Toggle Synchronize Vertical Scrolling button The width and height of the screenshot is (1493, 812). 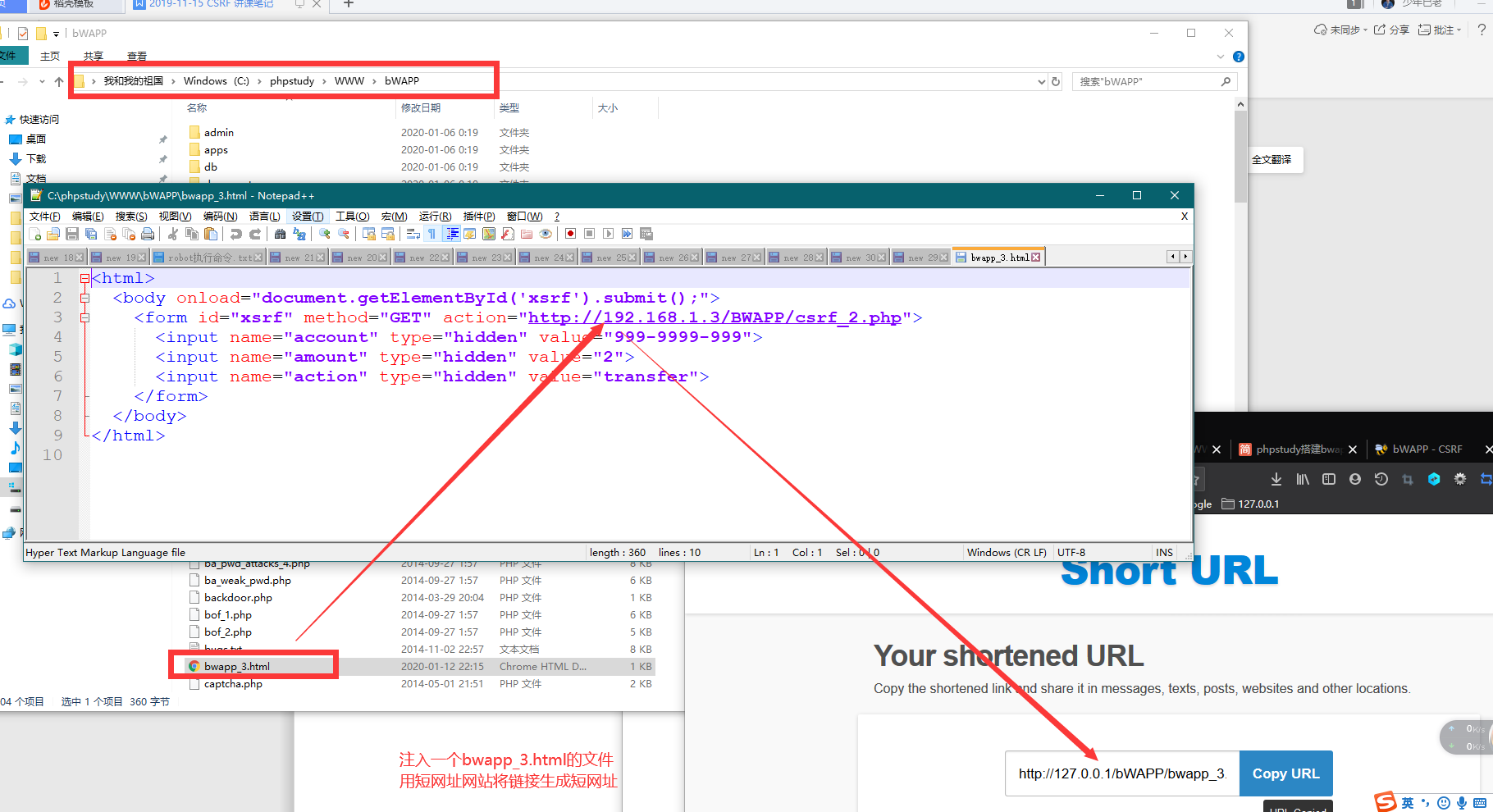[369, 234]
